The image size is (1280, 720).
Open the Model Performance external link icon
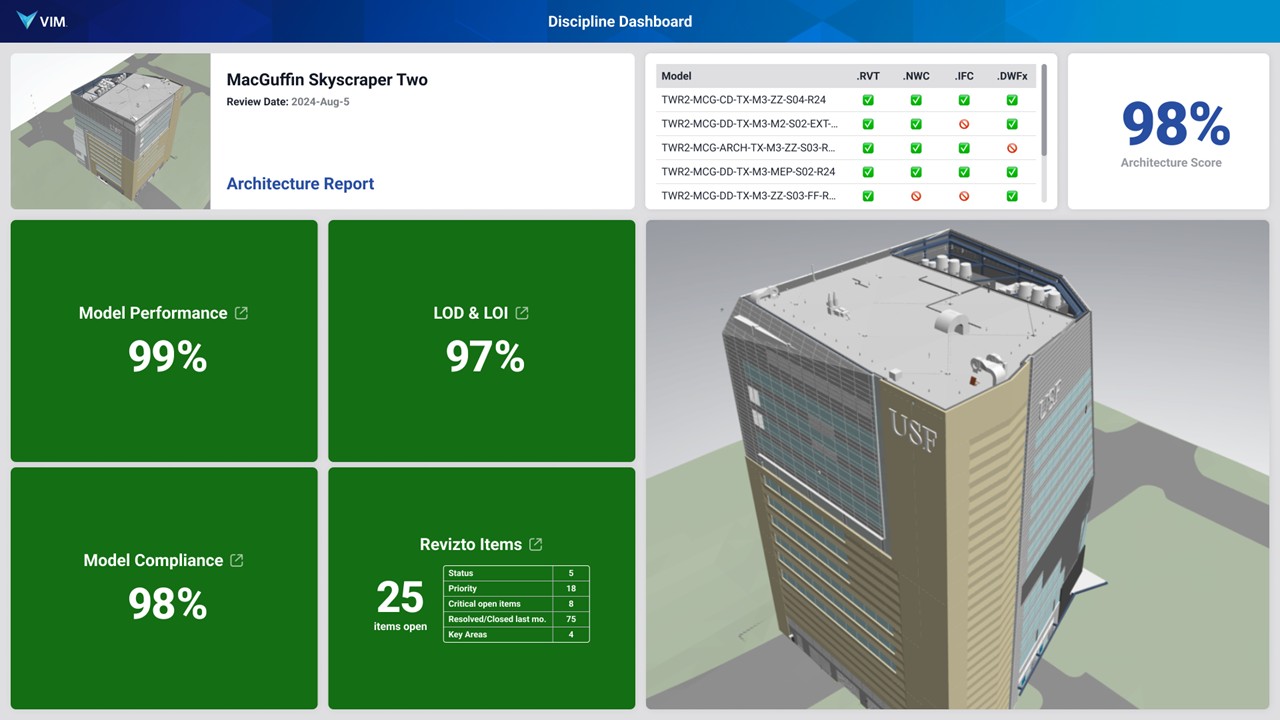pos(241,313)
